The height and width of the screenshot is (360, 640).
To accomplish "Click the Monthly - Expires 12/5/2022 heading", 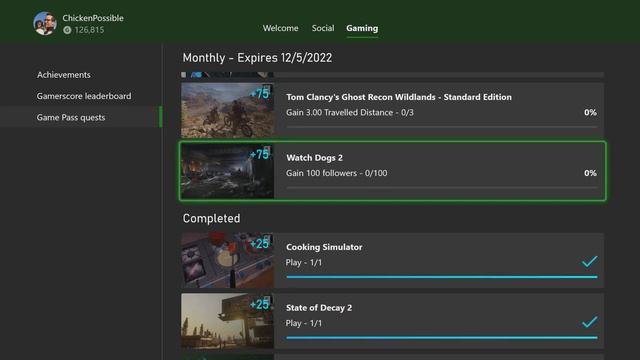I will point(257,58).
